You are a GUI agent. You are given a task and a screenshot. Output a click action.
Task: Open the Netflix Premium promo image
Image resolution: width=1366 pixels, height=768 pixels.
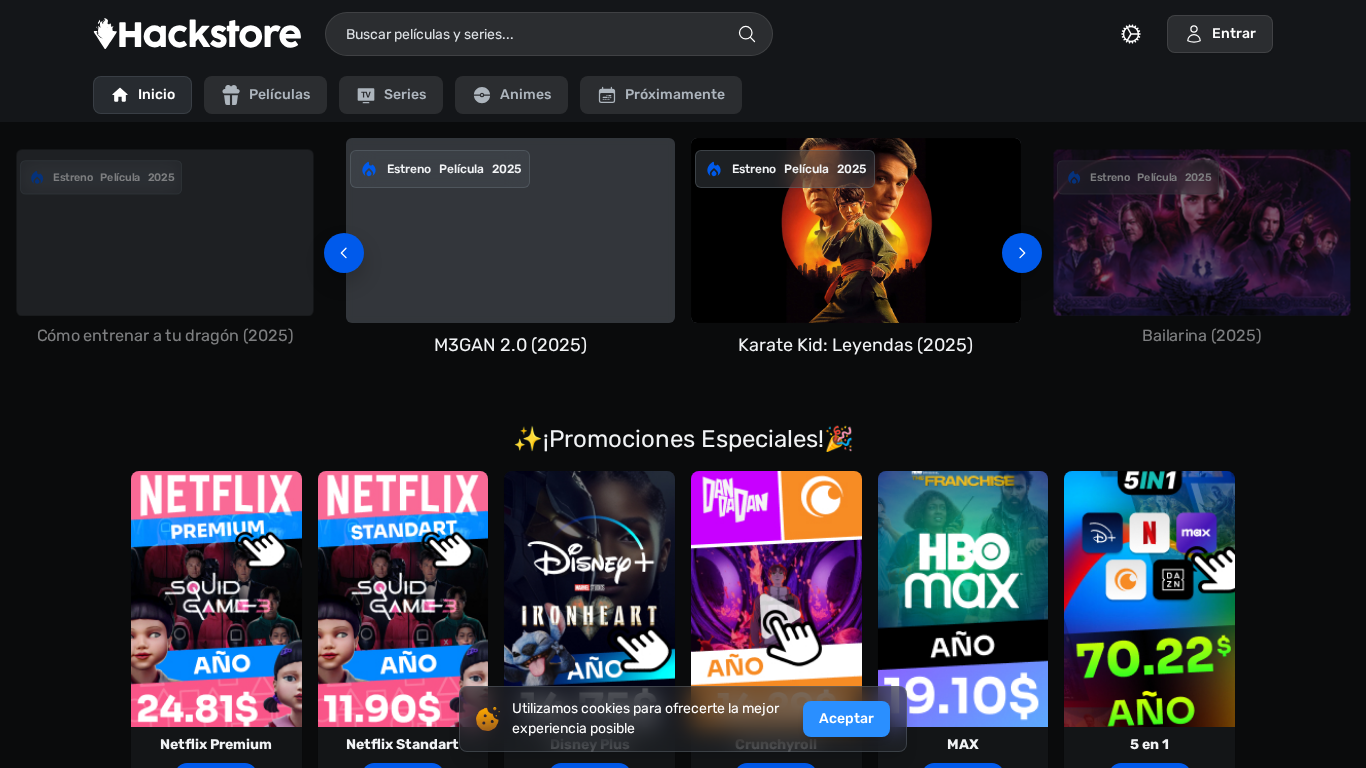click(x=216, y=599)
